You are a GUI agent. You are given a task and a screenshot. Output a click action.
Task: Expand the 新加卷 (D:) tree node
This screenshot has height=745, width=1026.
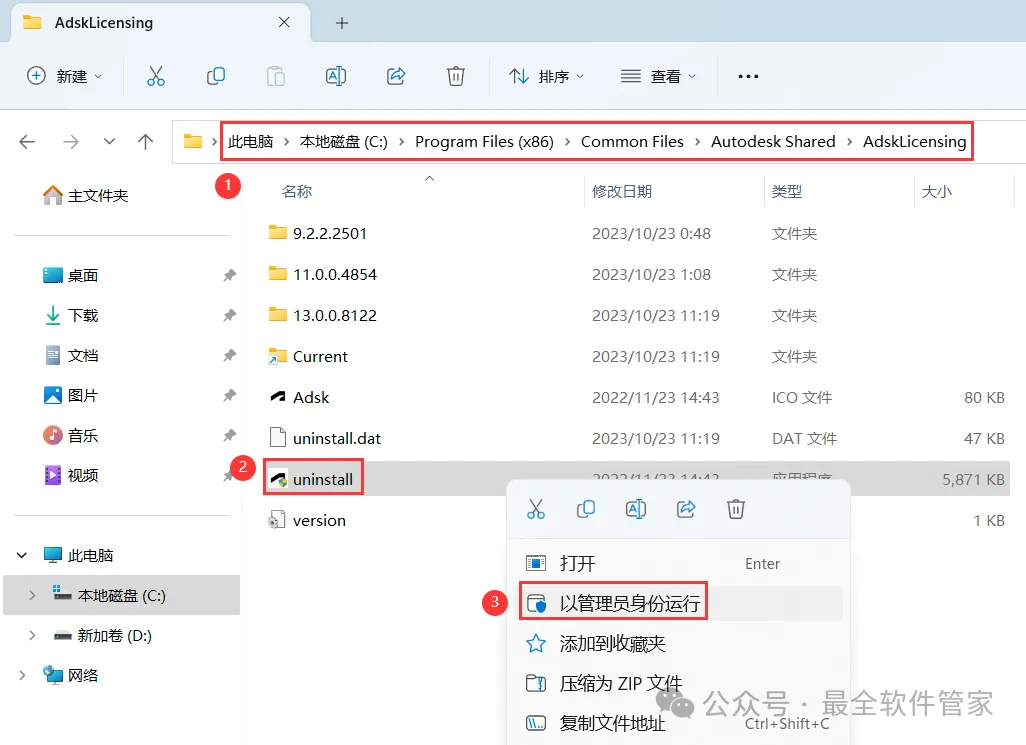tap(32, 635)
